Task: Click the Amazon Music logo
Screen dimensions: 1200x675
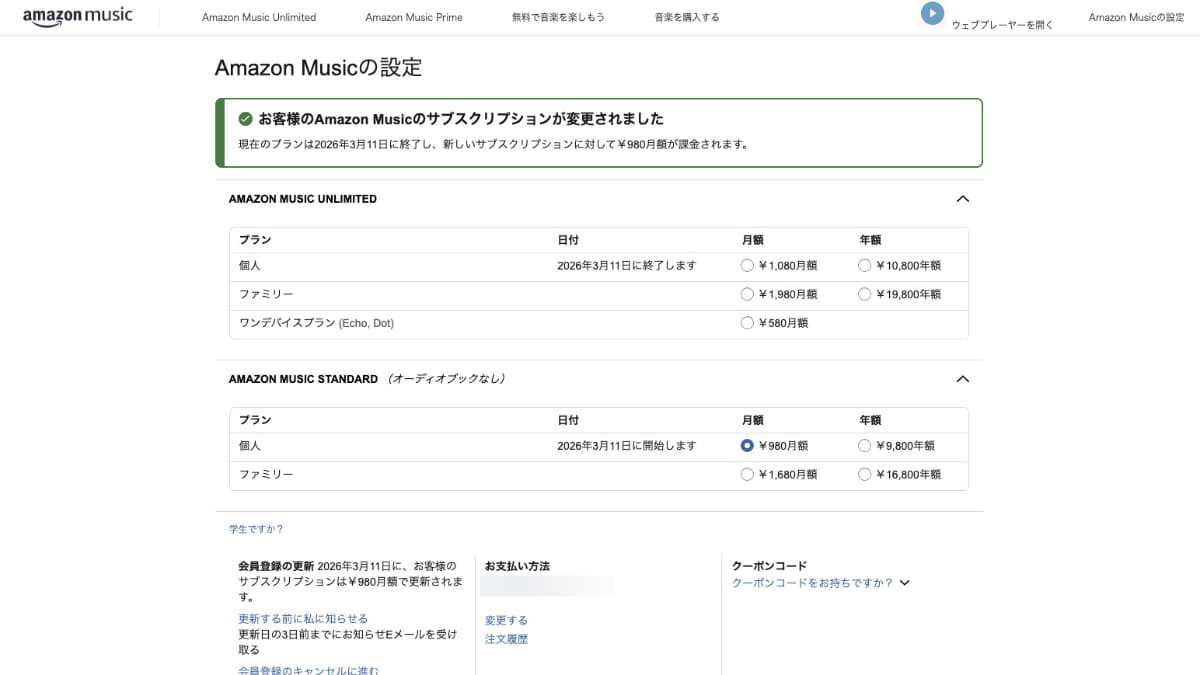Action: tap(78, 16)
